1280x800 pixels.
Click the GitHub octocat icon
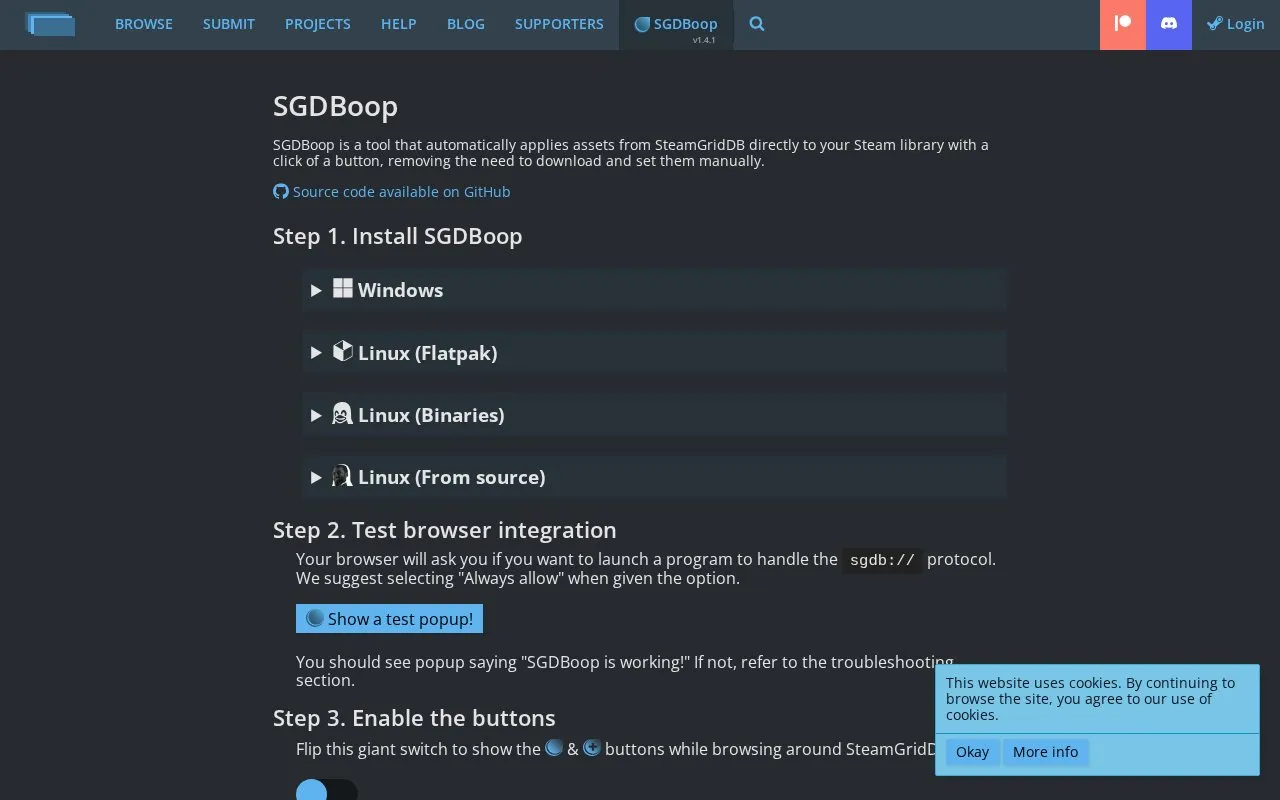[x=281, y=191]
